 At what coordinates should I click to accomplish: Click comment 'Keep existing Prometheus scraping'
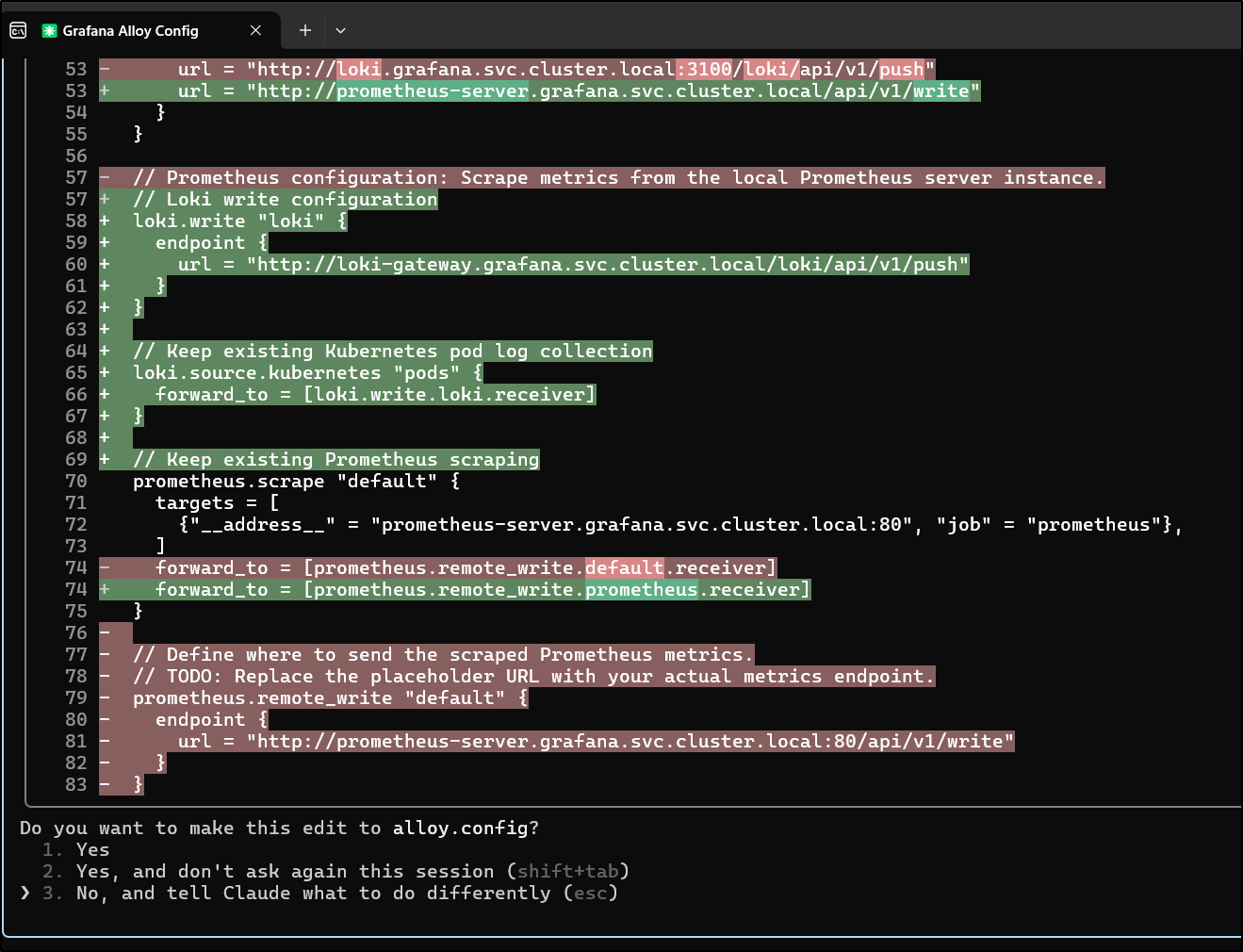(x=319, y=459)
